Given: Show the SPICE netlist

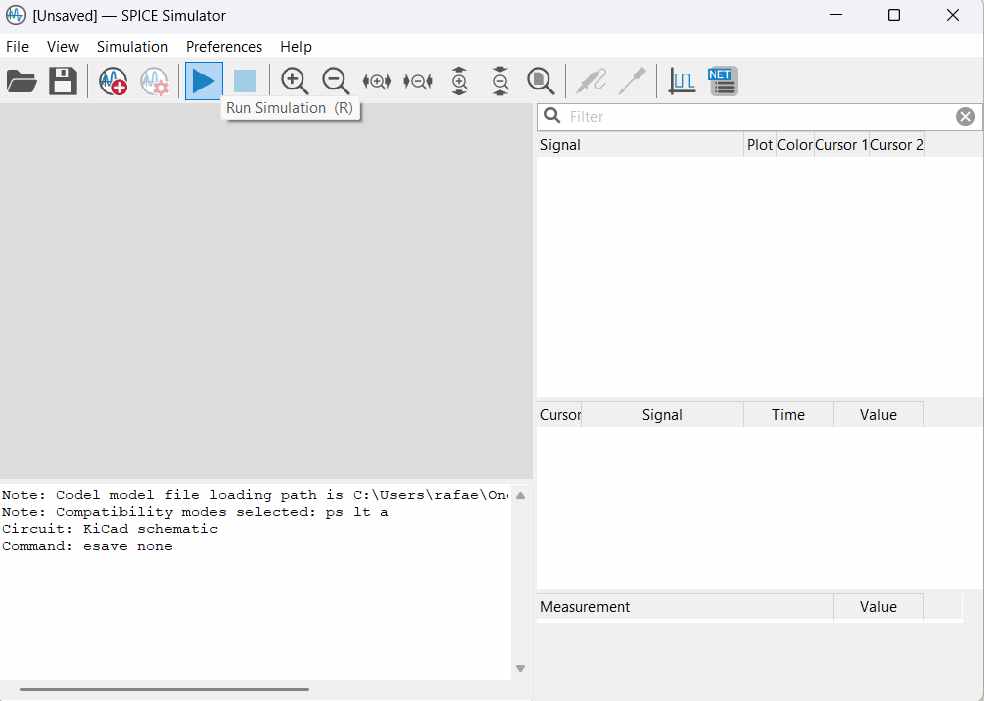Looking at the screenshot, I should coord(722,82).
